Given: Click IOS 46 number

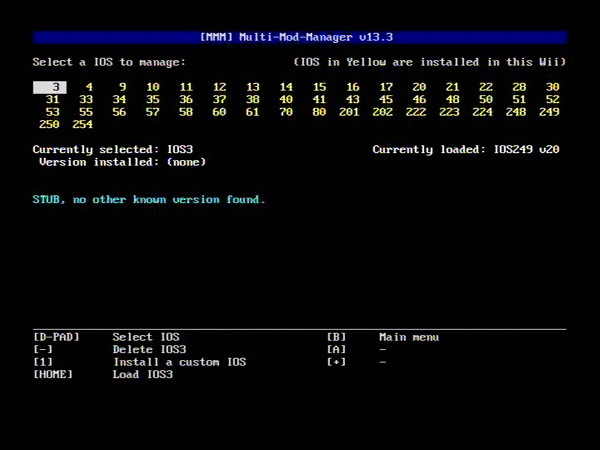Looking at the screenshot, I should point(419,99).
